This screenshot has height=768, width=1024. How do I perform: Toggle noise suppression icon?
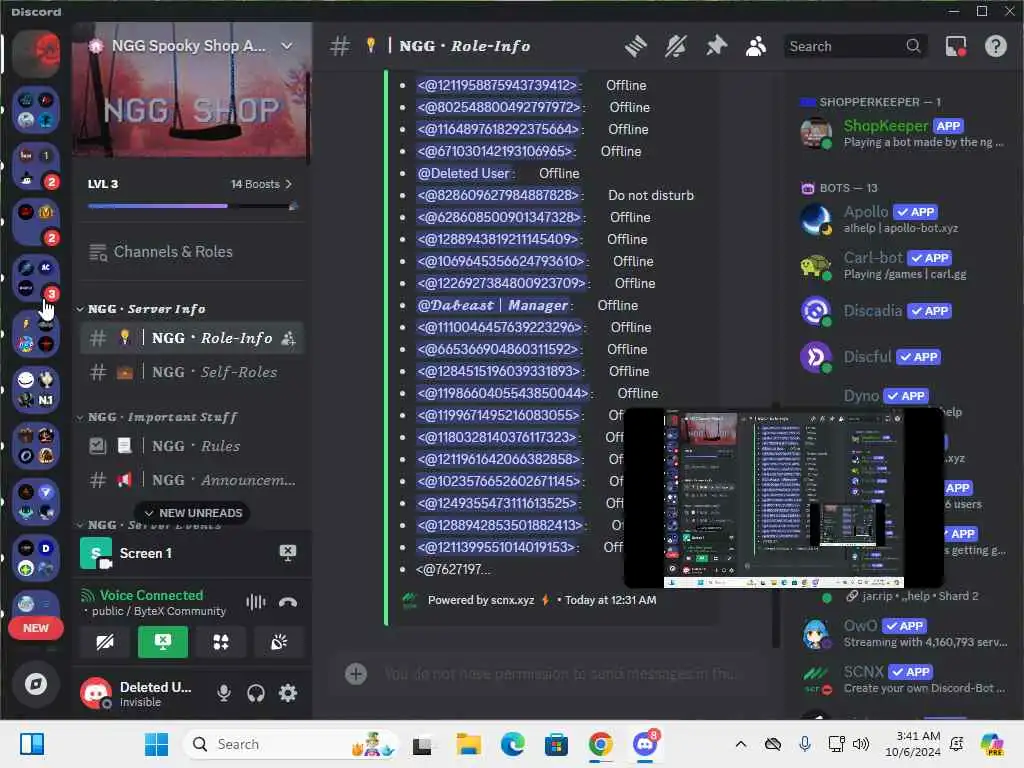255,602
